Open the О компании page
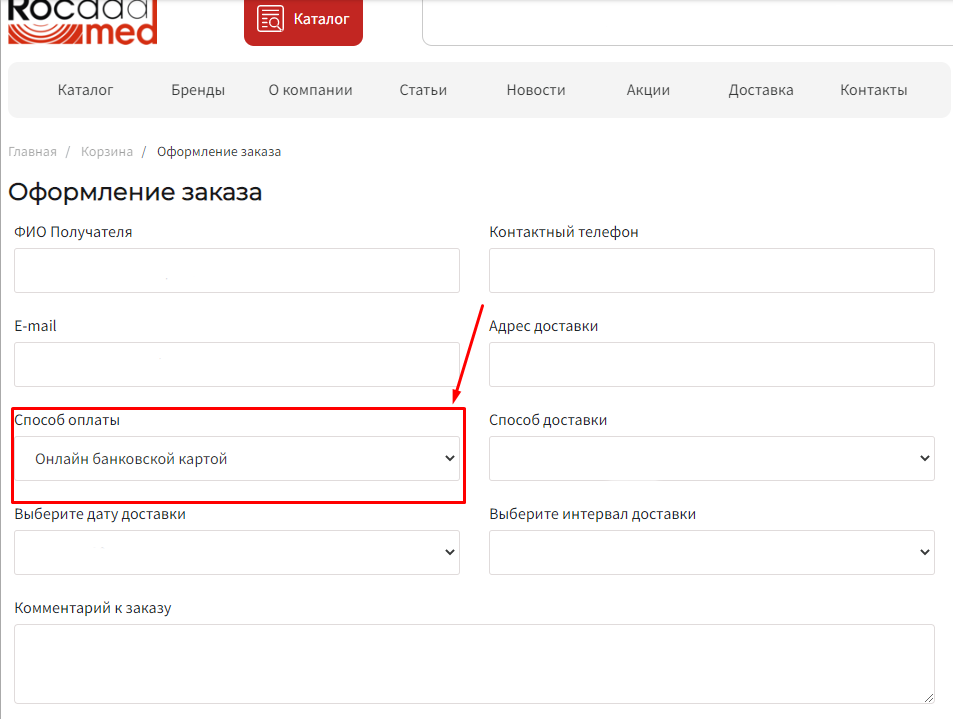Image resolution: width=953 pixels, height=719 pixels. tap(310, 90)
